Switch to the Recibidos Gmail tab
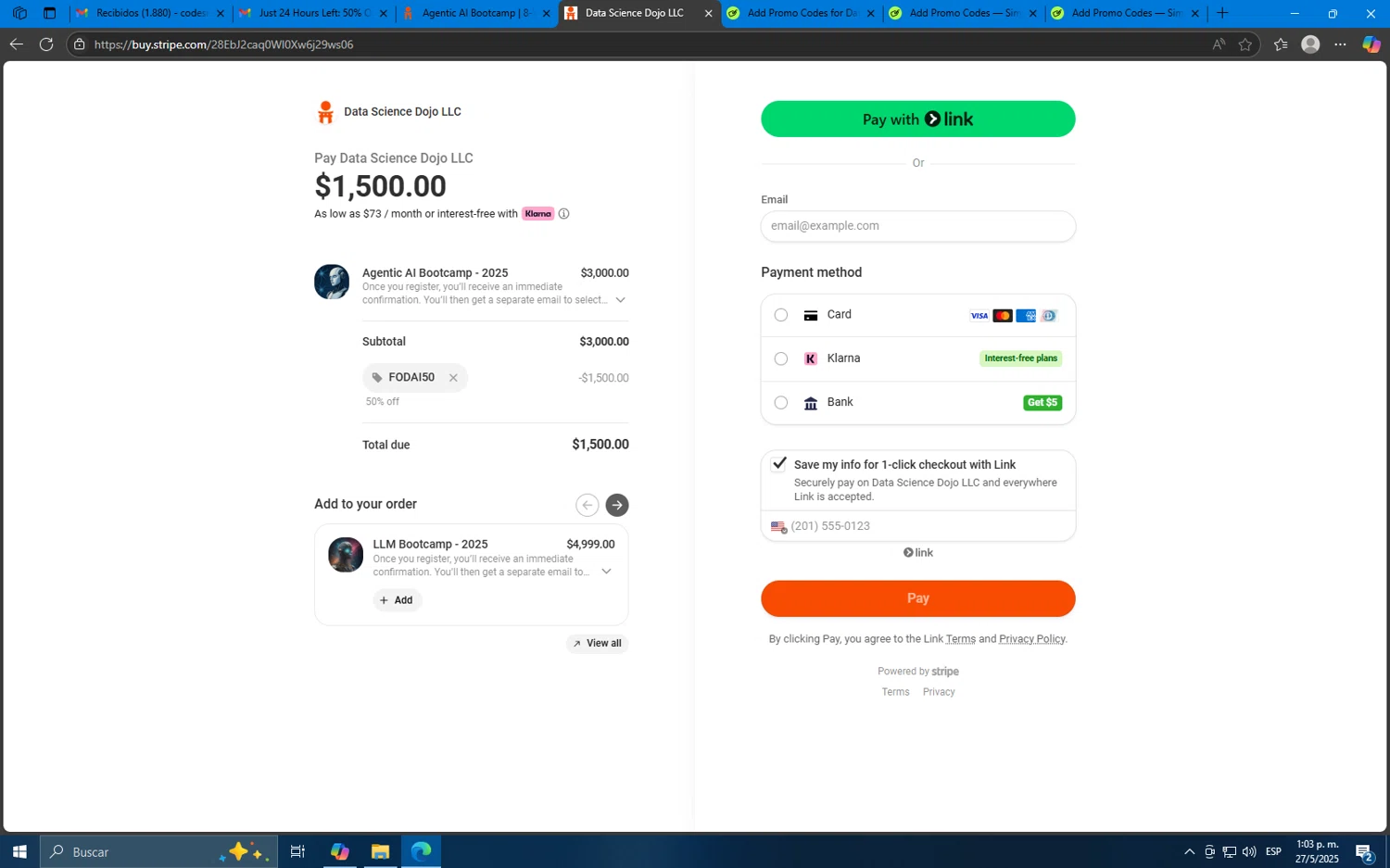The image size is (1390, 868). tap(150, 14)
